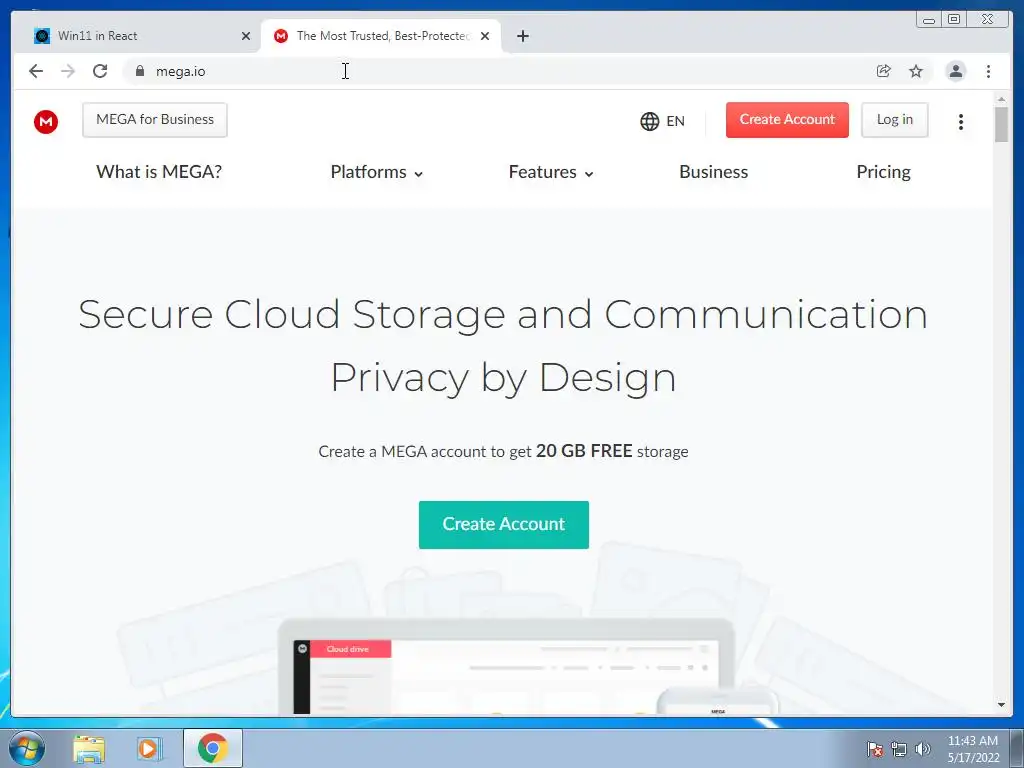Click the Log in button
The width and height of the screenshot is (1024, 768).
click(894, 120)
